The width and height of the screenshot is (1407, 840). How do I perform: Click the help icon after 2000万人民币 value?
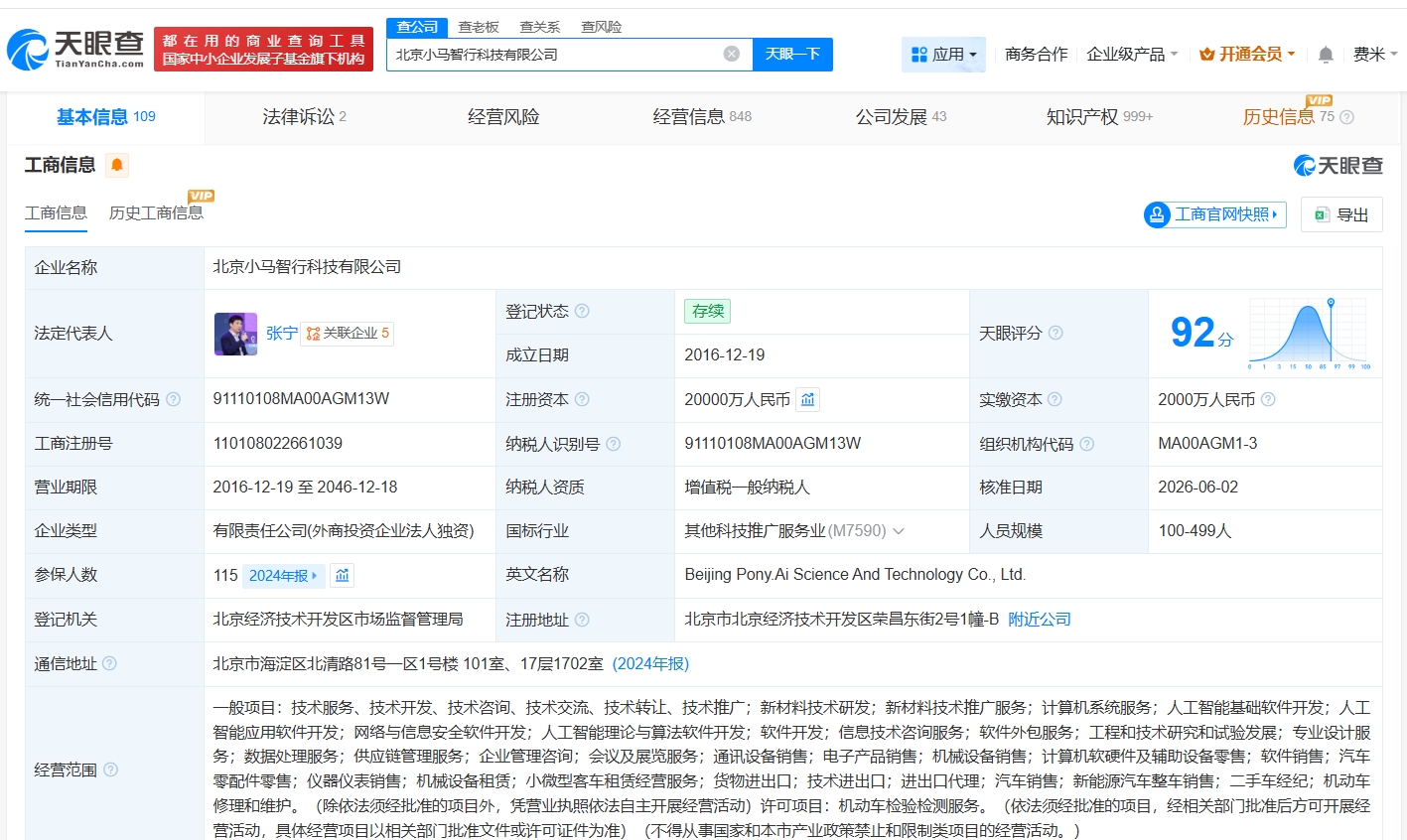[1268, 399]
